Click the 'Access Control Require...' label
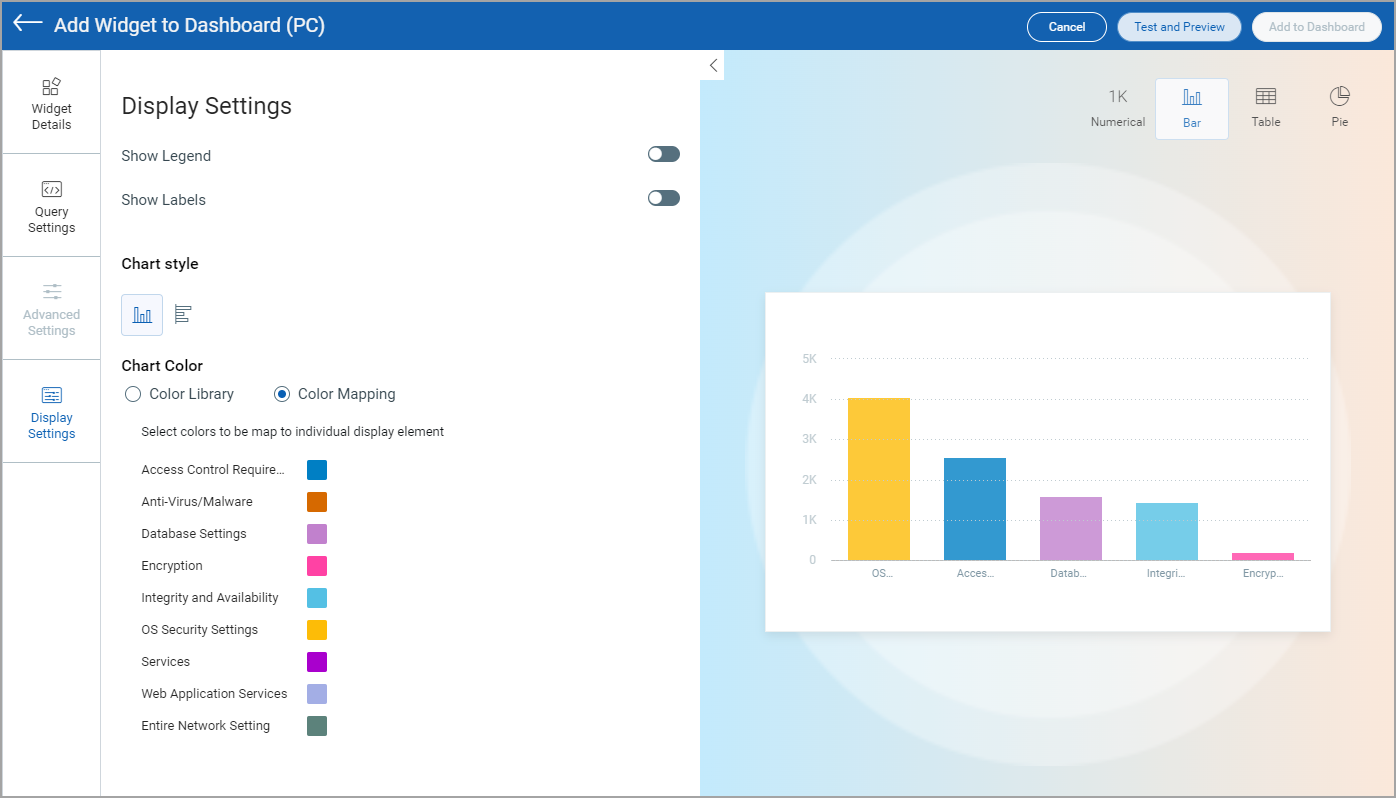The height and width of the screenshot is (798, 1396). [213, 470]
